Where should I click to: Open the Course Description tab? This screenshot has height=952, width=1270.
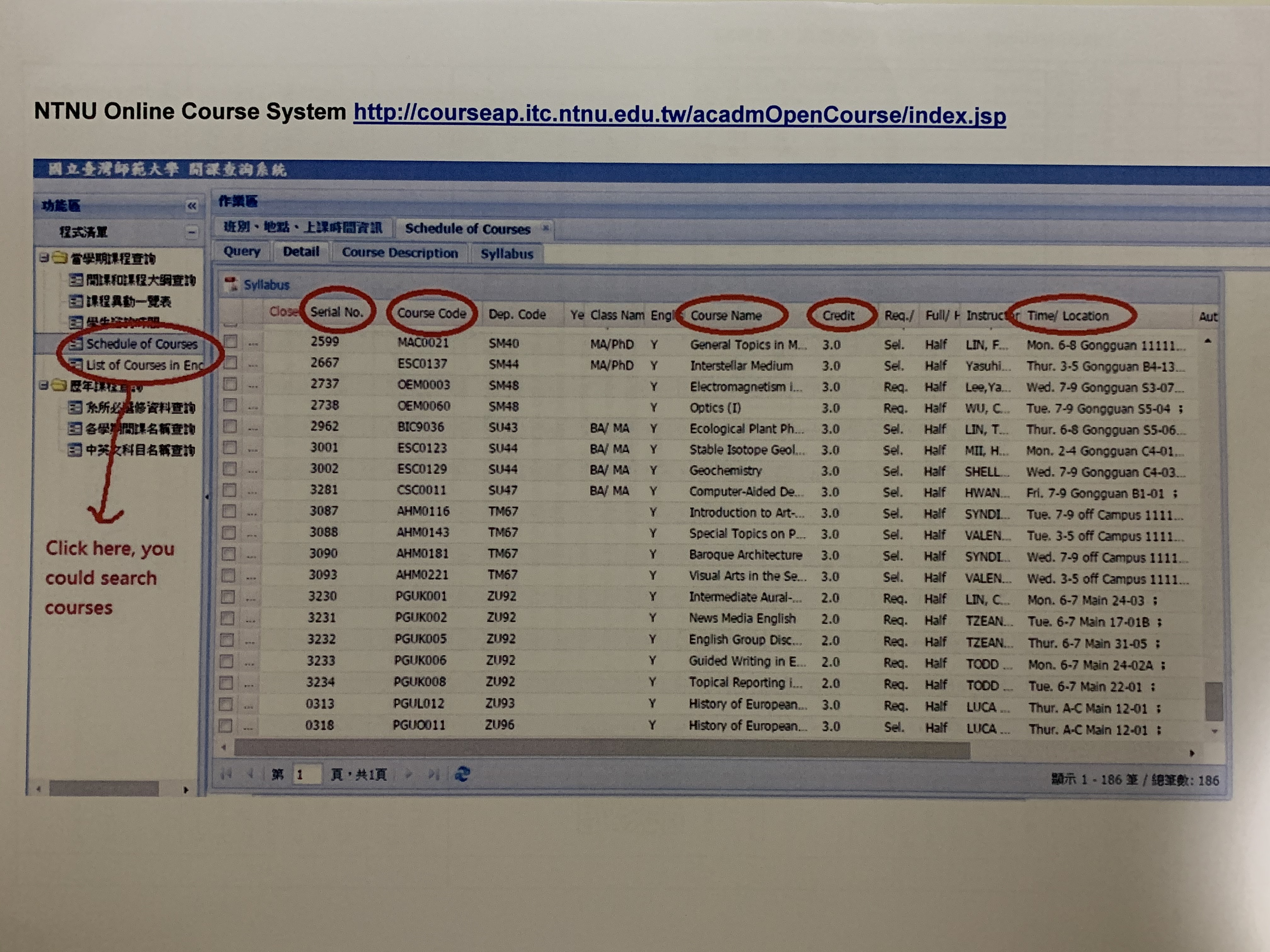400,253
